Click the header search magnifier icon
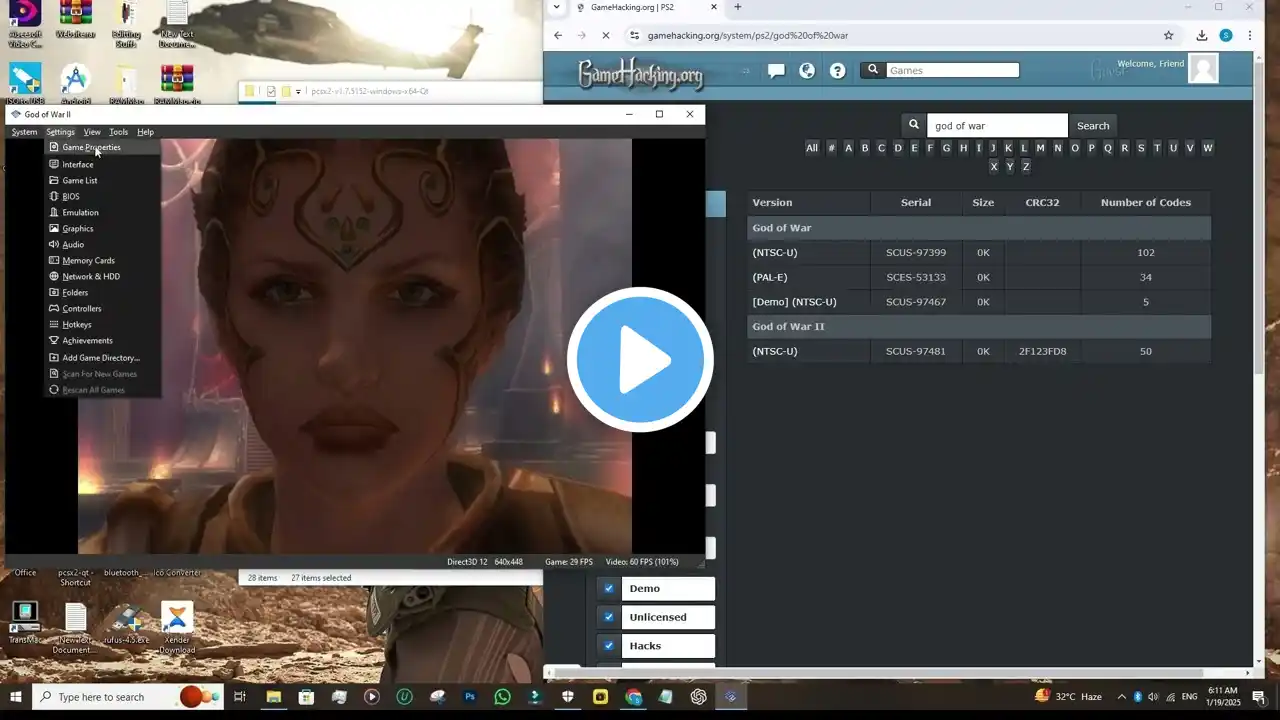The height and width of the screenshot is (720, 1280). [x=873, y=70]
